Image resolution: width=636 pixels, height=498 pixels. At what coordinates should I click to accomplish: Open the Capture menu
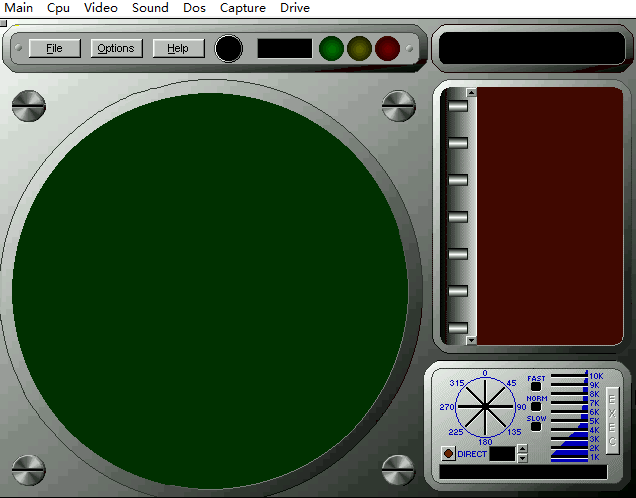[x=243, y=8]
